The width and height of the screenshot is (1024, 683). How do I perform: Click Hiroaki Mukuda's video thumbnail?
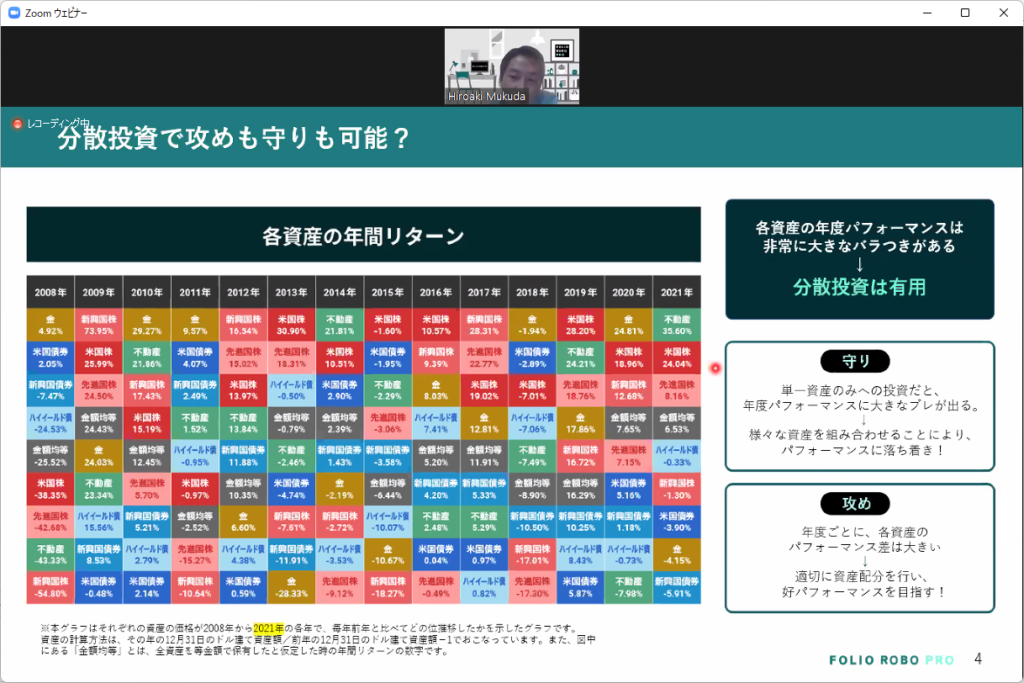tap(511, 67)
